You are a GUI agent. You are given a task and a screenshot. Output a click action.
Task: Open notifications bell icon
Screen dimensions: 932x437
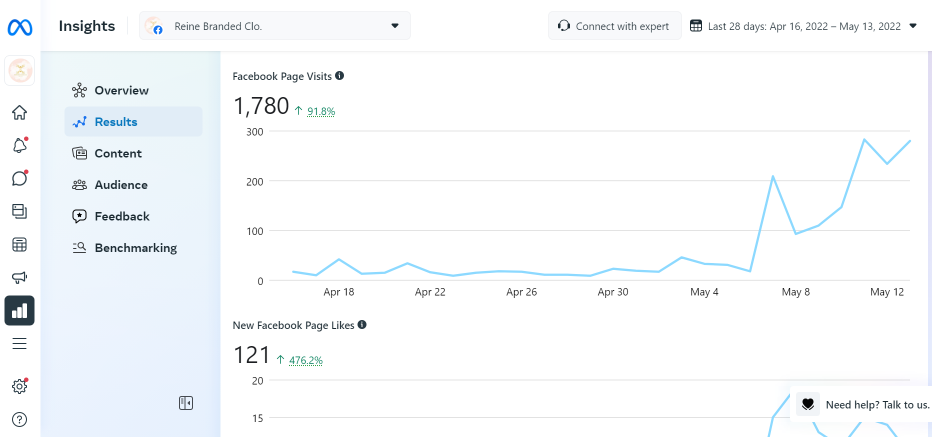[x=19, y=146]
